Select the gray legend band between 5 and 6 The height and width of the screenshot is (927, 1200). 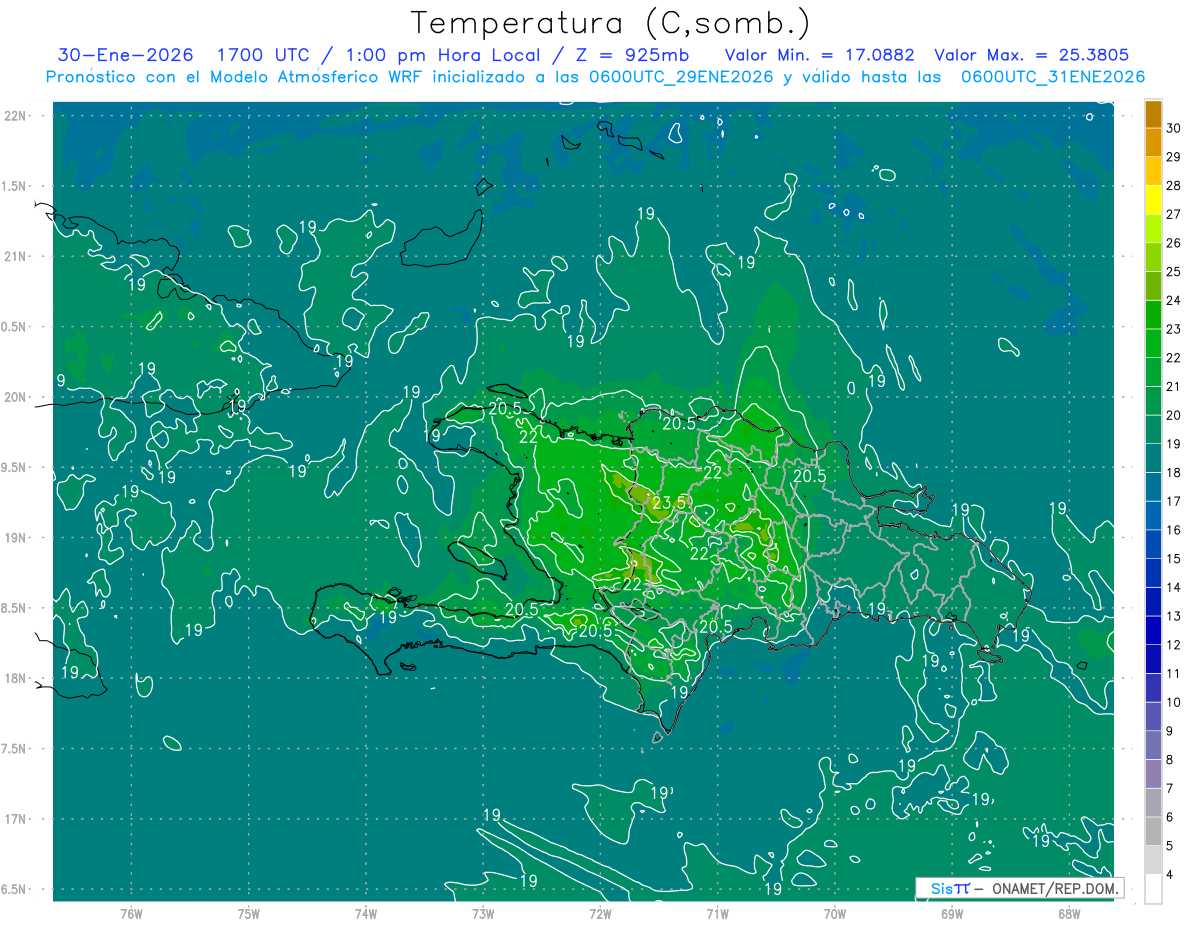point(1153,831)
